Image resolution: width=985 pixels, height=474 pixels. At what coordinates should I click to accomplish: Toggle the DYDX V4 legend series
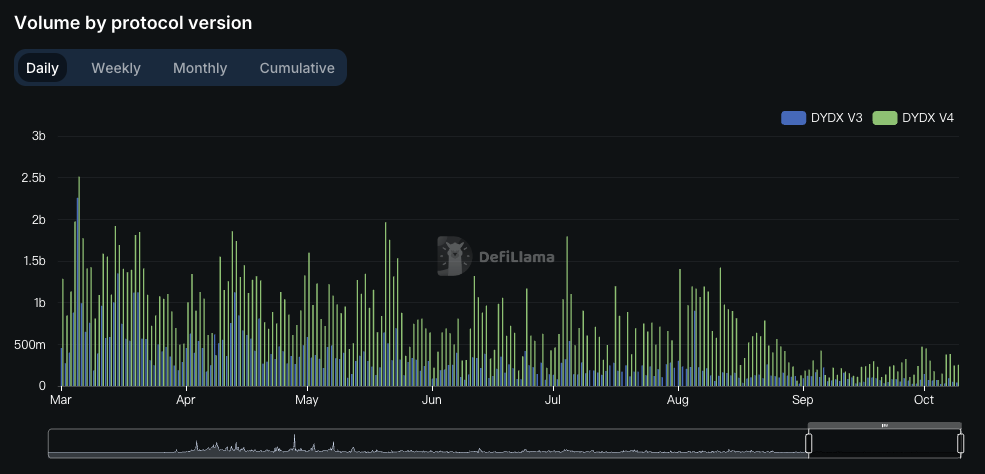pos(913,117)
